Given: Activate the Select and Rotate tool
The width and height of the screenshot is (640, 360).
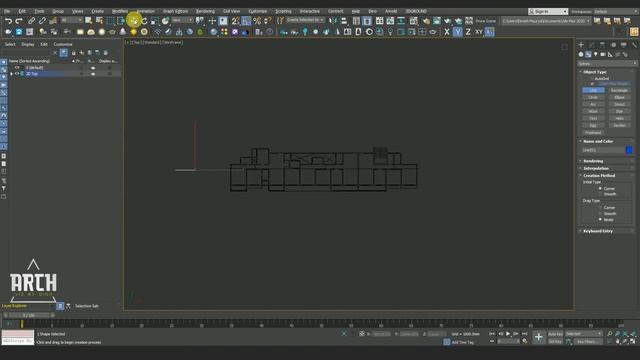Looking at the screenshot, I should click(144, 21).
